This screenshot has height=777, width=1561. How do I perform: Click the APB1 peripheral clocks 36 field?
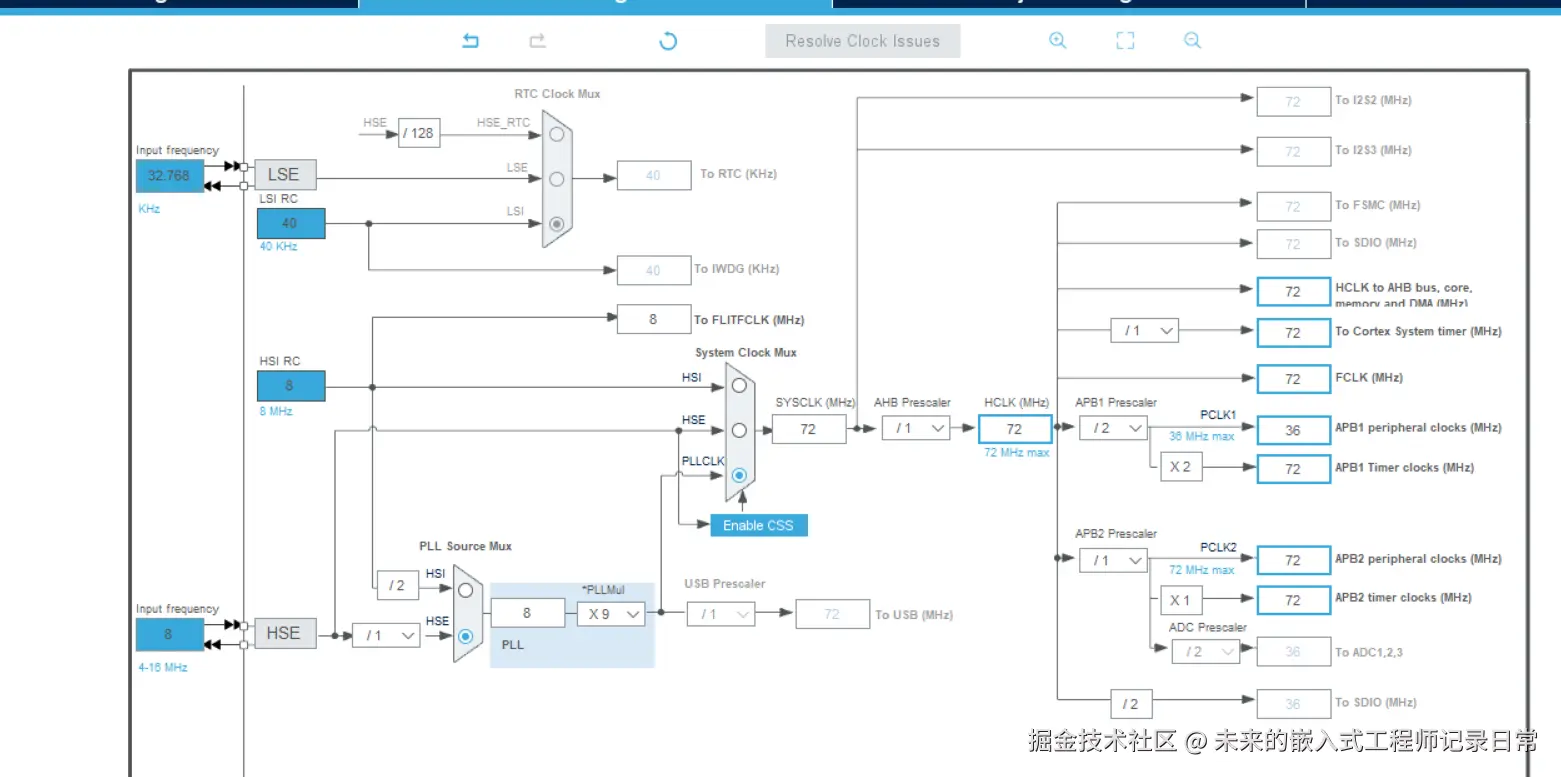click(x=1294, y=430)
